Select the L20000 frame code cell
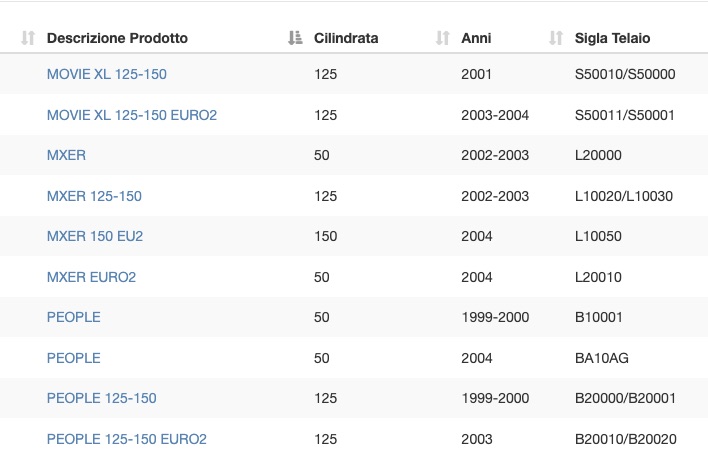708x467 pixels. point(598,155)
